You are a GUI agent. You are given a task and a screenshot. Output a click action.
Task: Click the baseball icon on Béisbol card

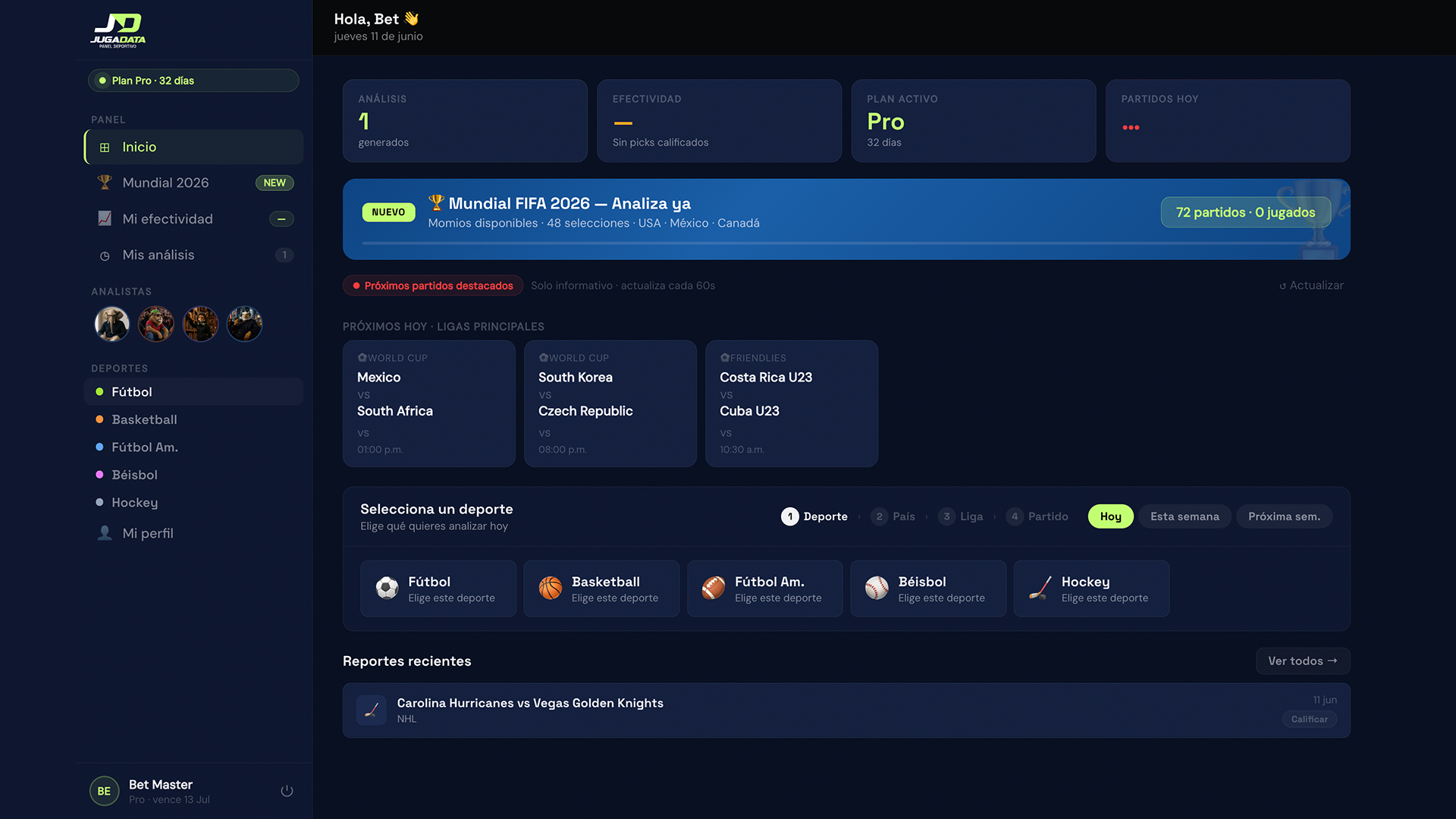coord(877,588)
